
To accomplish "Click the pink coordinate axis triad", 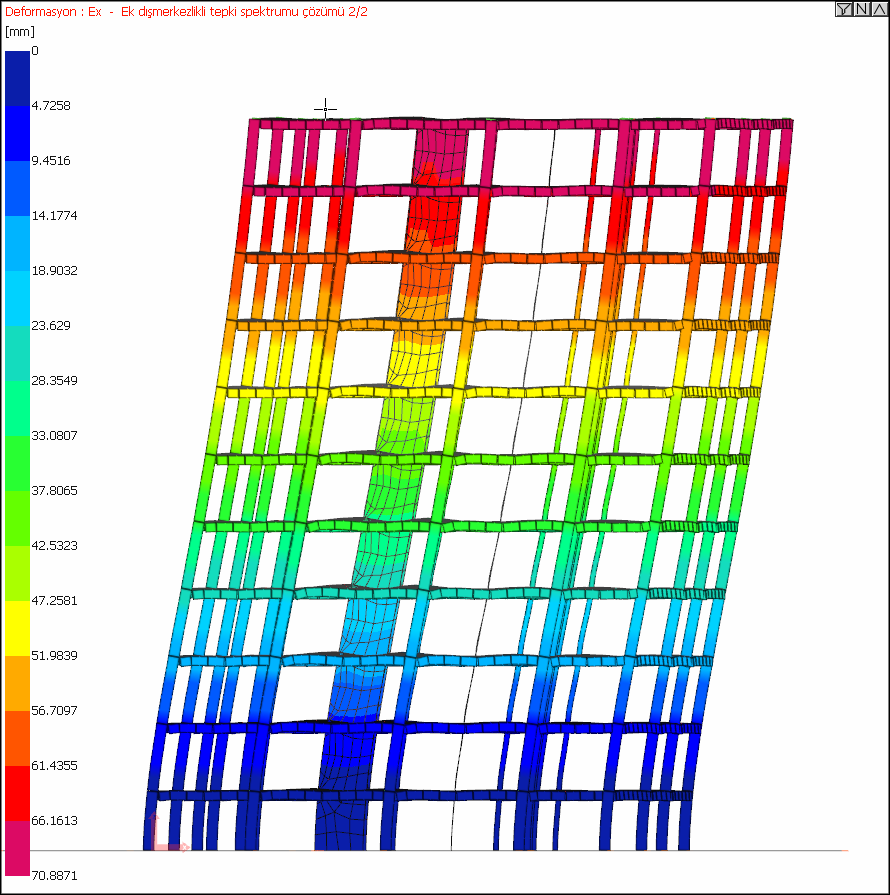I will pos(167,833).
